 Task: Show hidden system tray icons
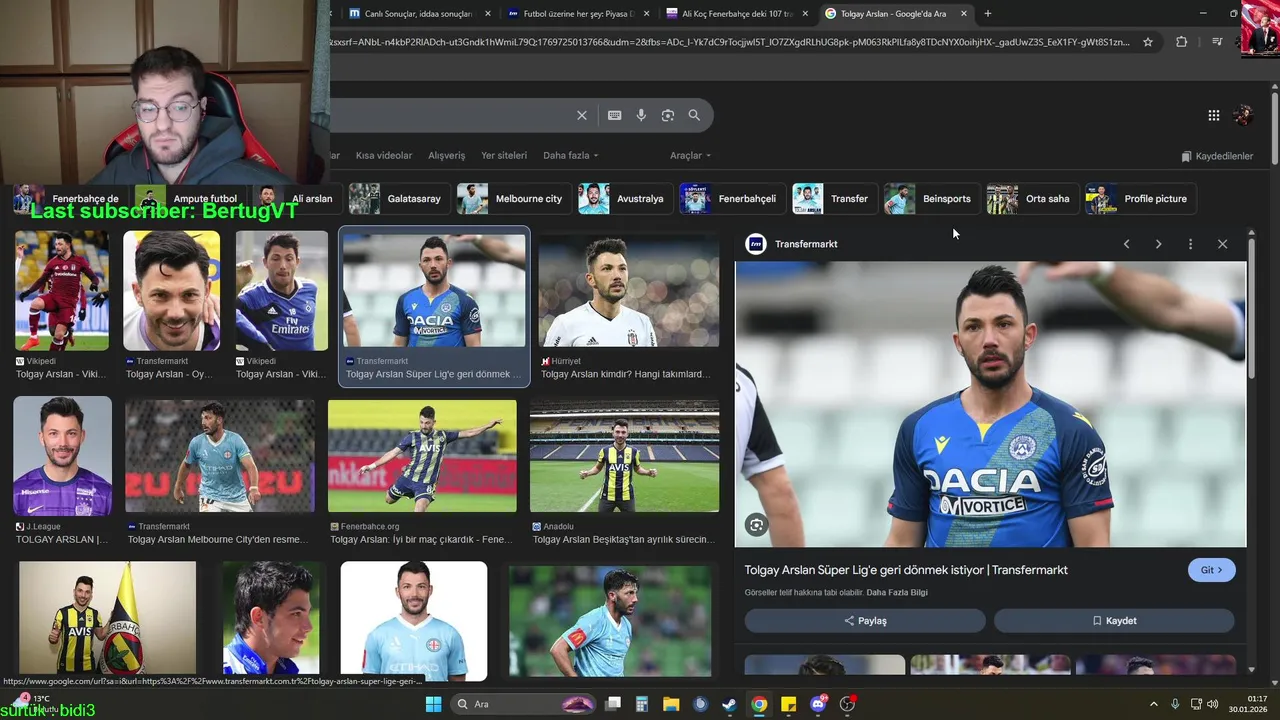1153,704
